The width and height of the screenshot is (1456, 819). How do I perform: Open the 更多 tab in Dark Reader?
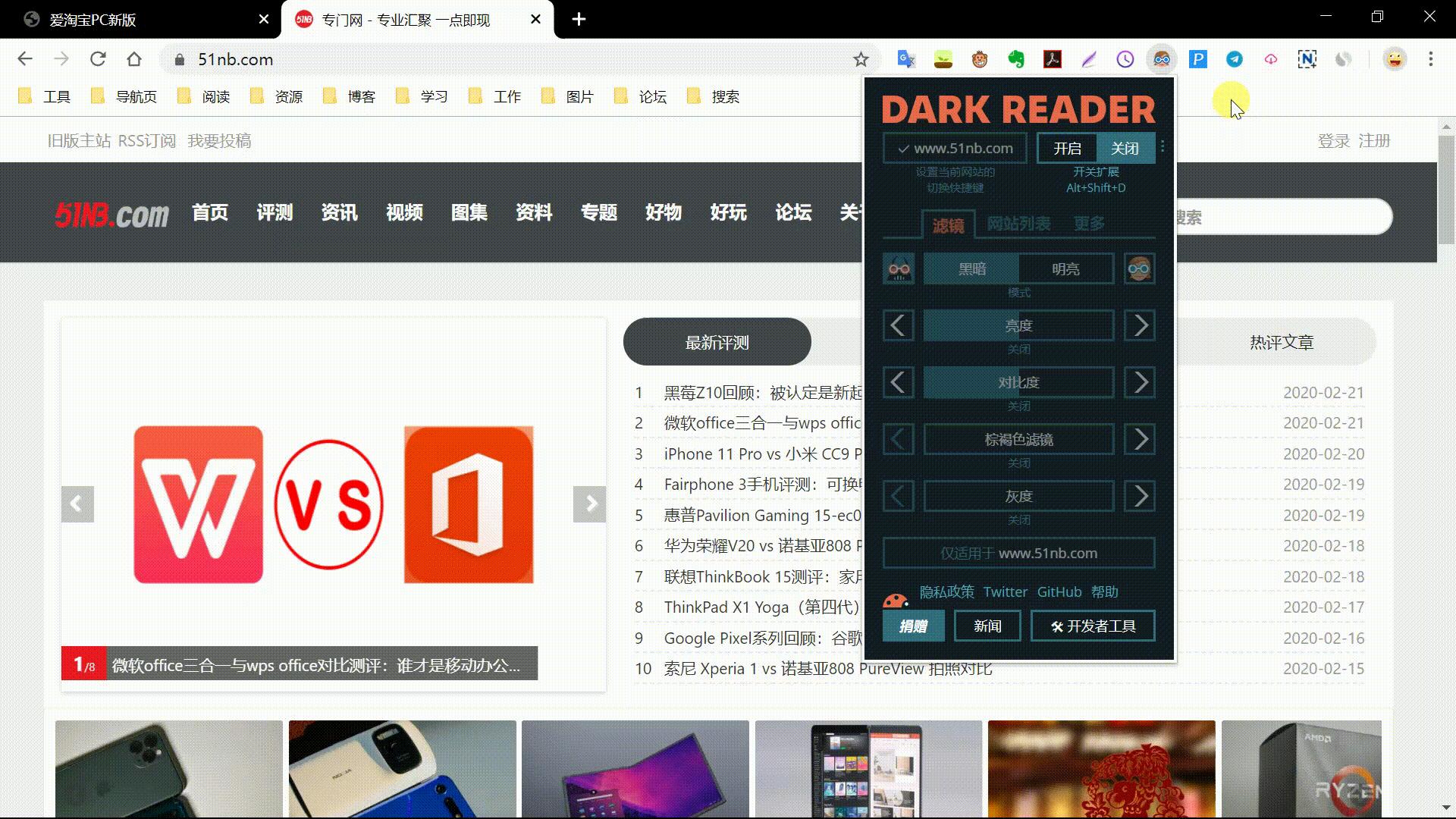pyautogui.click(x=1089, y=224)
